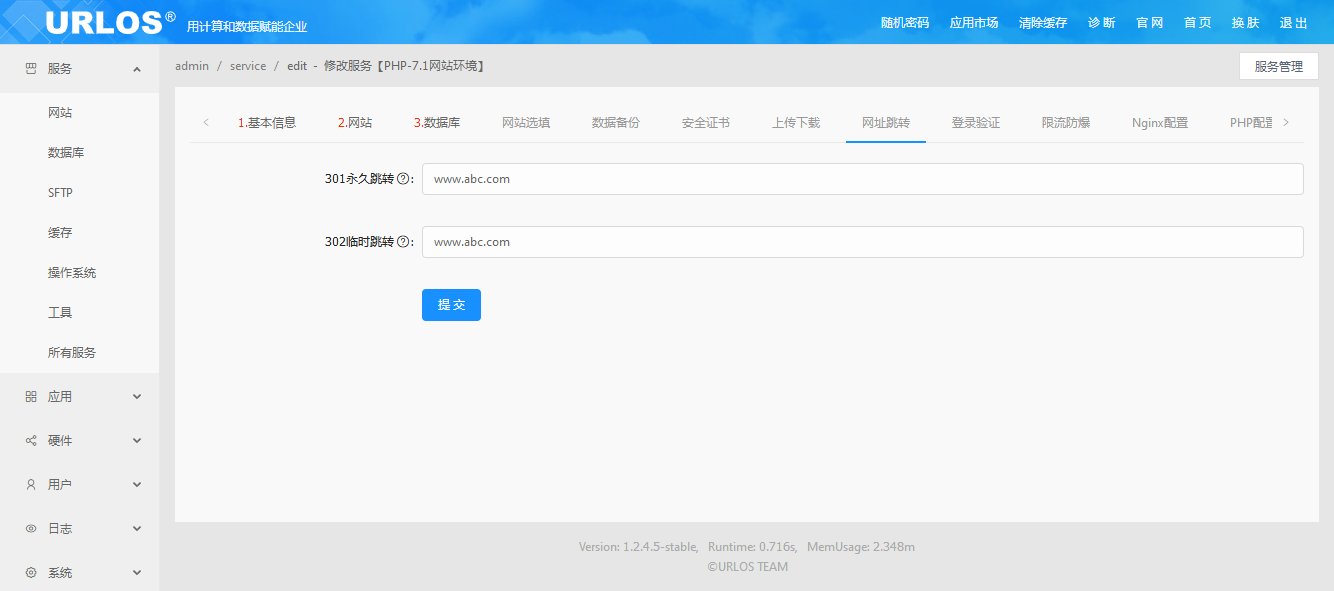
Task: Click help icon beside 302临时跳转
Action: pyautogui.click(x=403, y=242)
